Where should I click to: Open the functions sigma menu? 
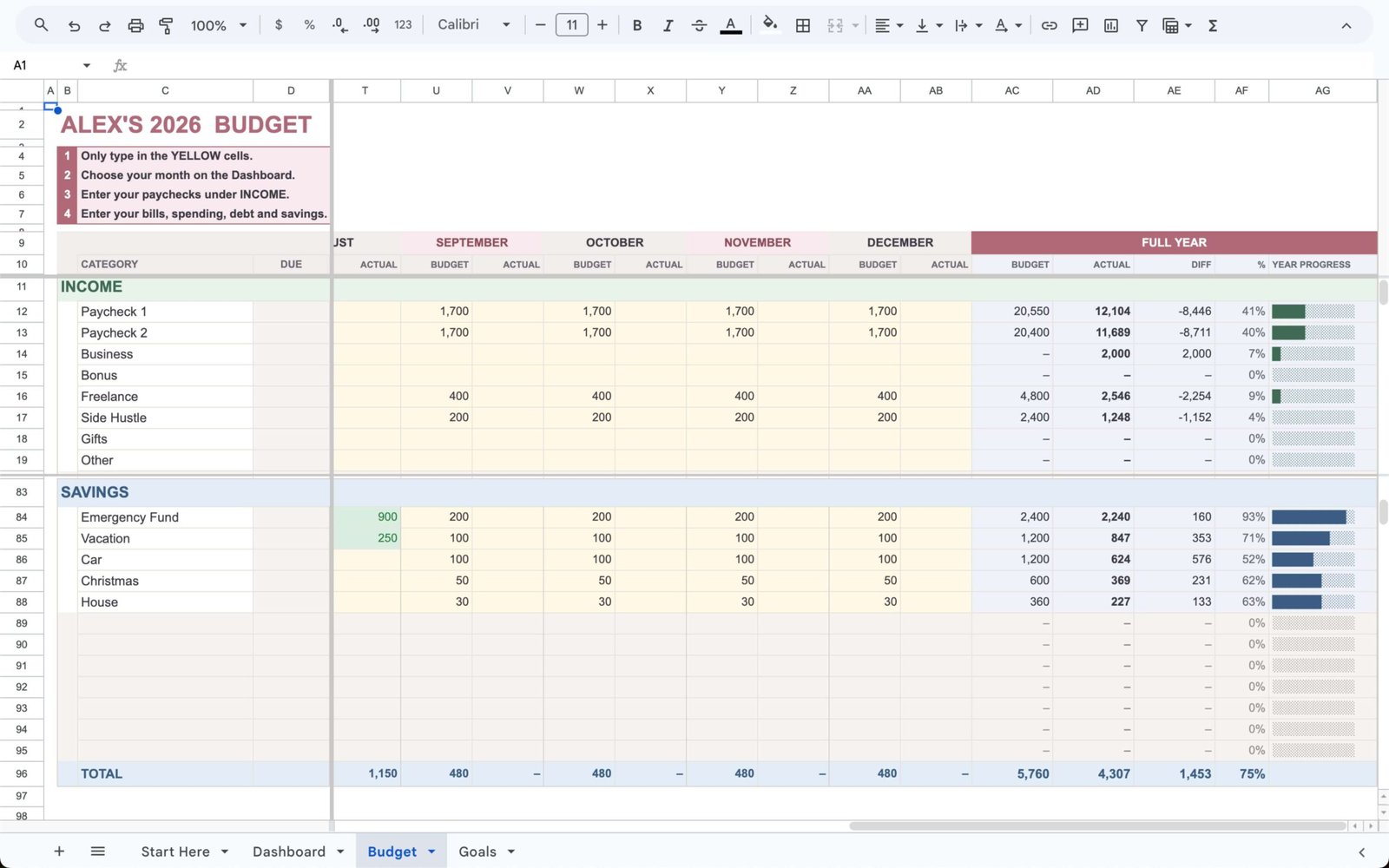[x=1213, y=25]
